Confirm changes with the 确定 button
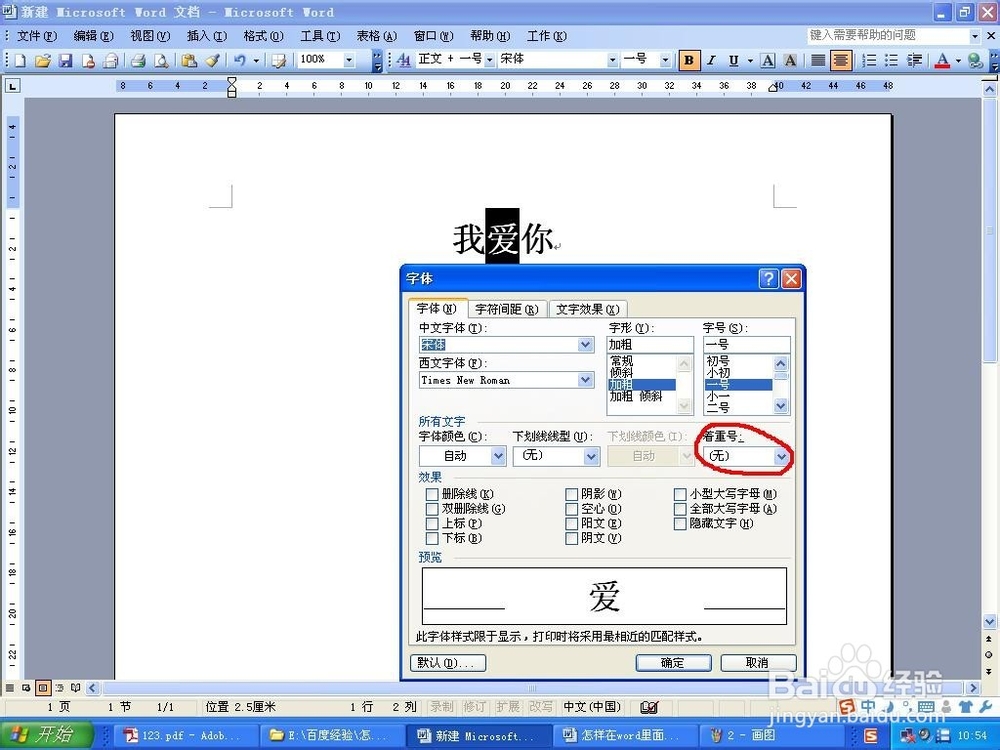1000x750 pixels. [x=672, y=662]
